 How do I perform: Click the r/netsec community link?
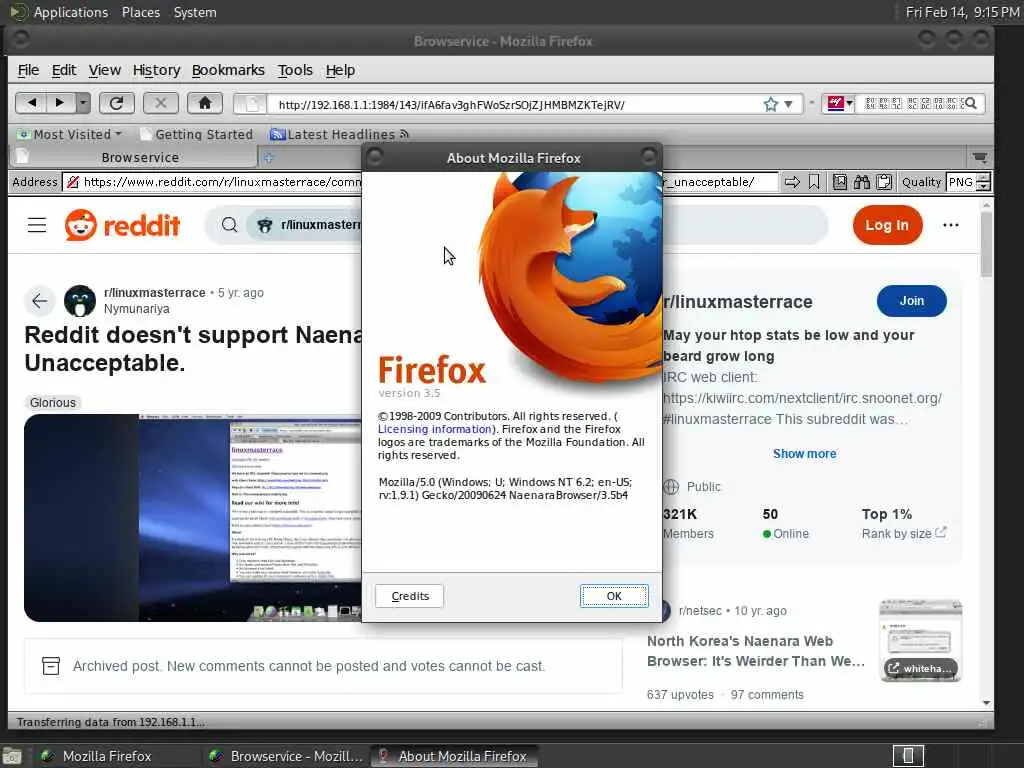pyautogui.click(x=699, y=611)
